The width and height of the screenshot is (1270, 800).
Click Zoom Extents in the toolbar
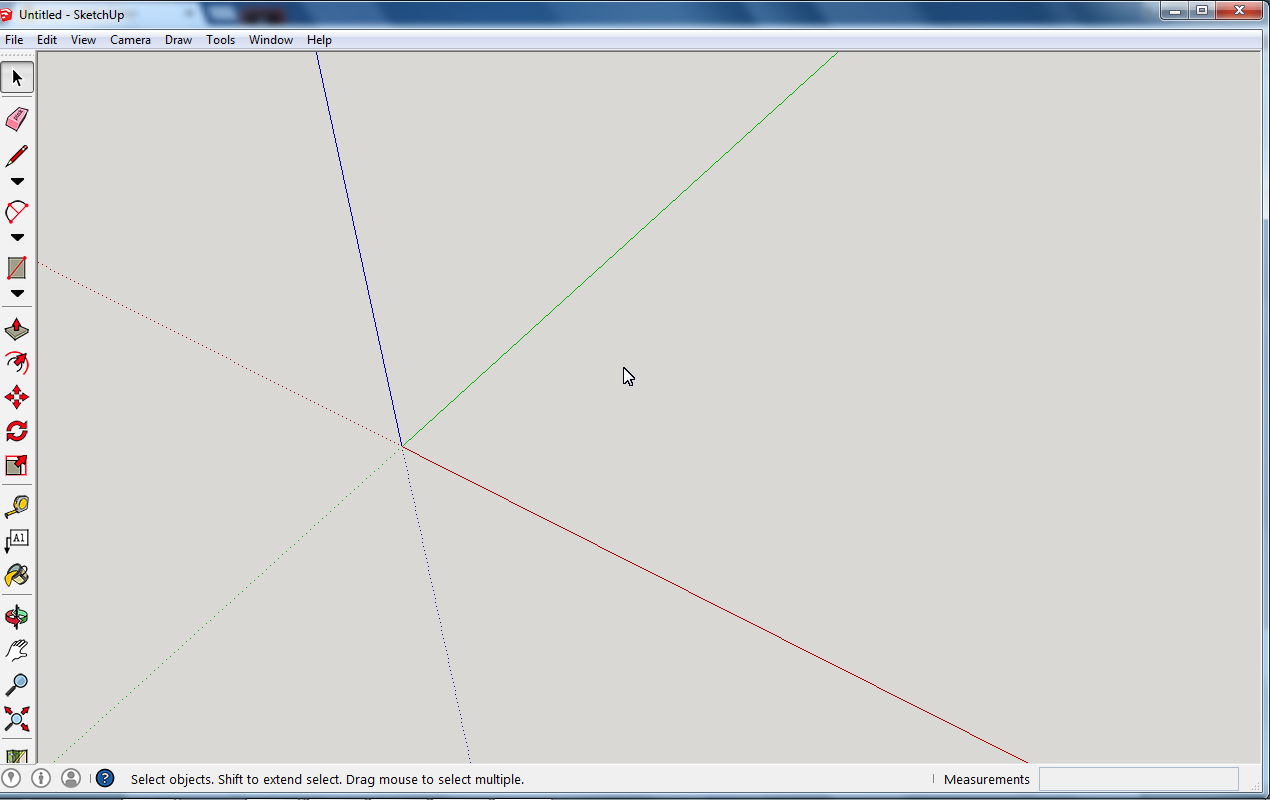pos(17,719)
